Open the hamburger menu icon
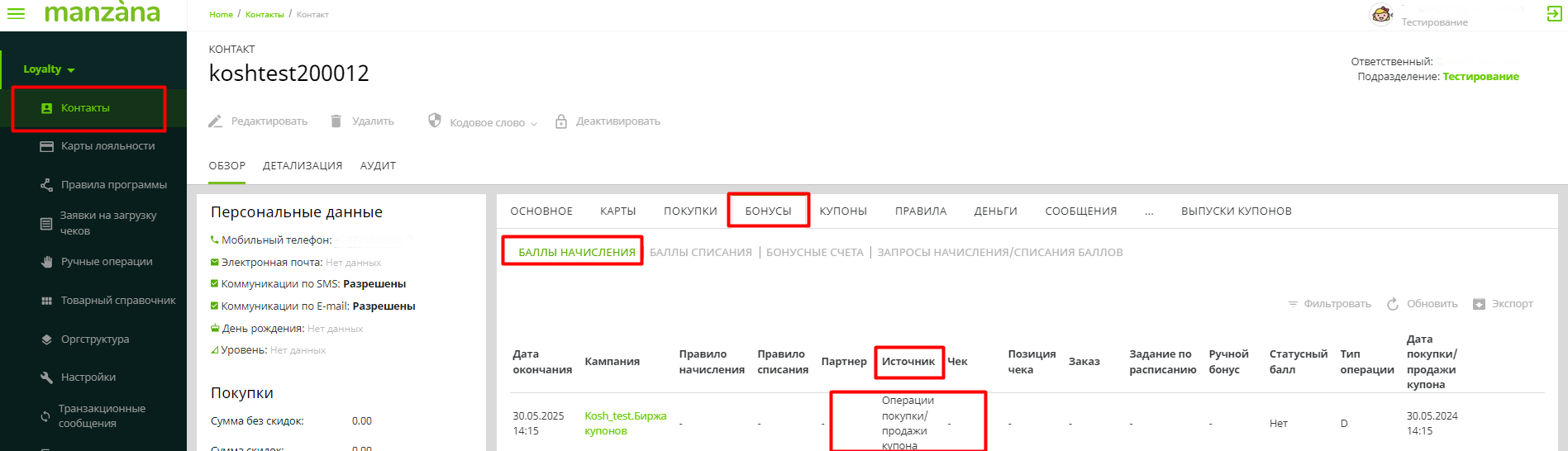 click(16, 14)
